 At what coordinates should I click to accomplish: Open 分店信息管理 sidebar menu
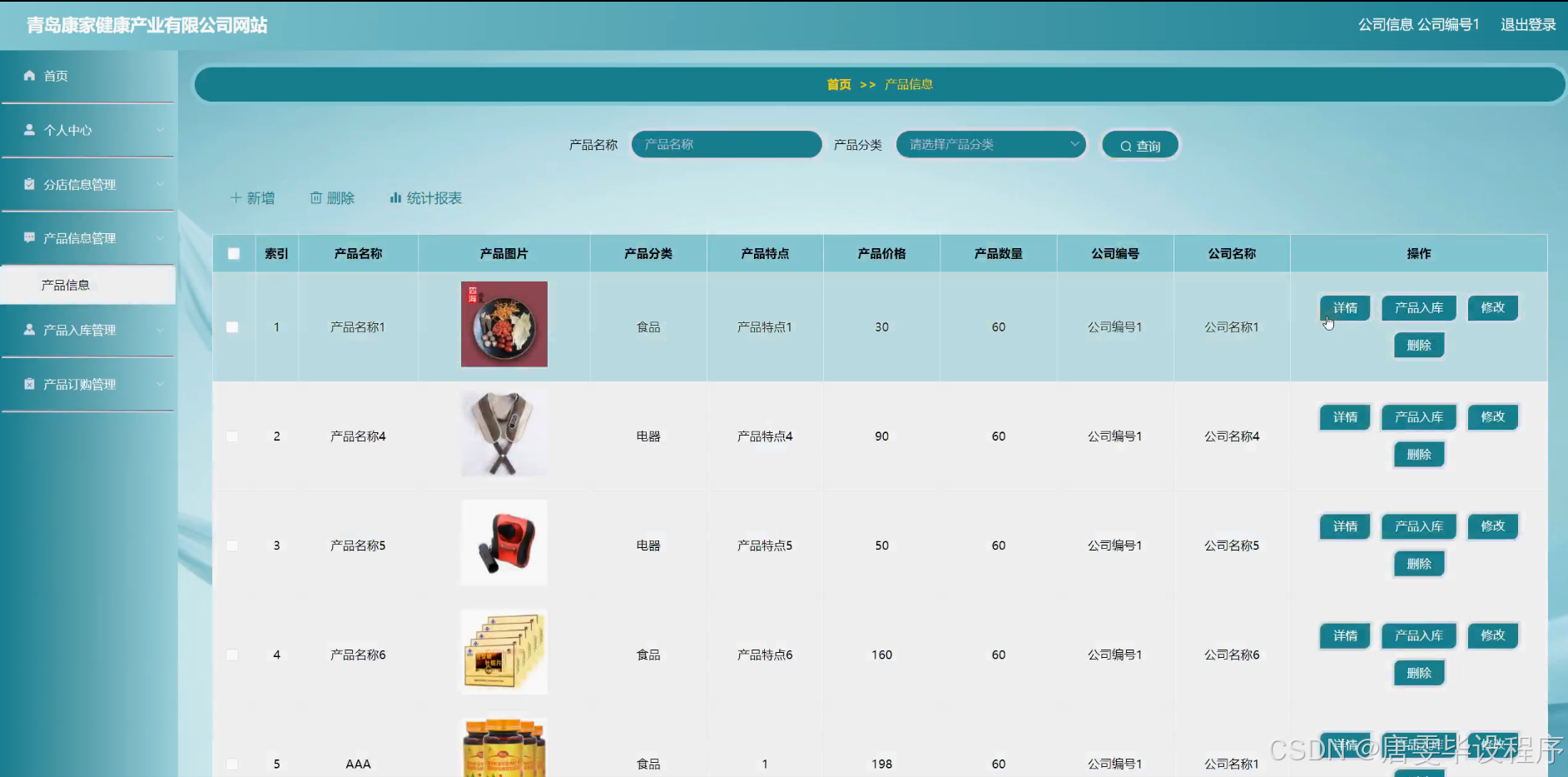(88, 184)
